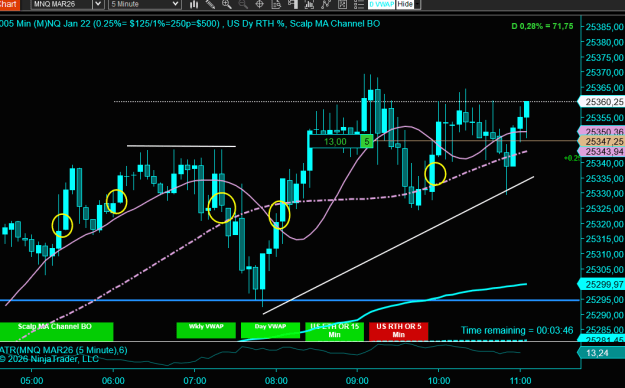The height and width of the screenshot is (388, 625).
Task: Click the 08:00 time axis label
Action: 276,380
